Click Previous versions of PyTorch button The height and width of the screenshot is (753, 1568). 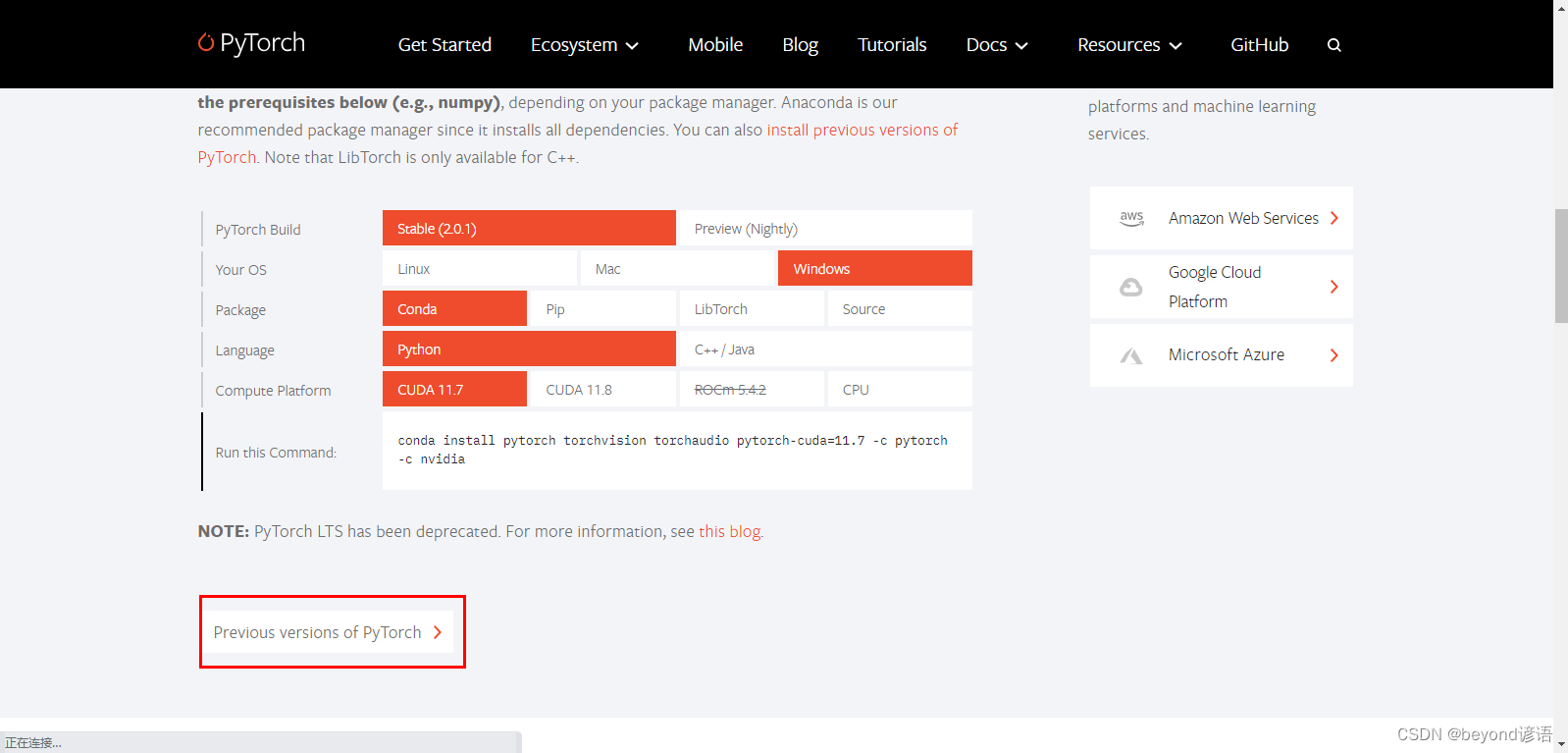330,632
